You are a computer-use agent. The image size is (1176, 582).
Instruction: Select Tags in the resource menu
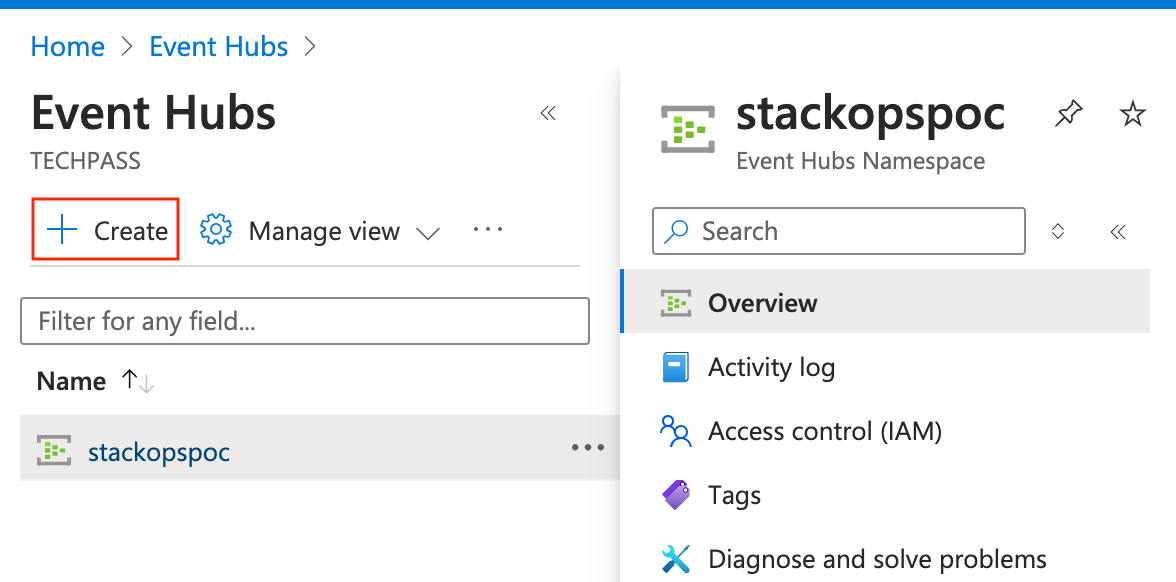[x=735, y=495]
